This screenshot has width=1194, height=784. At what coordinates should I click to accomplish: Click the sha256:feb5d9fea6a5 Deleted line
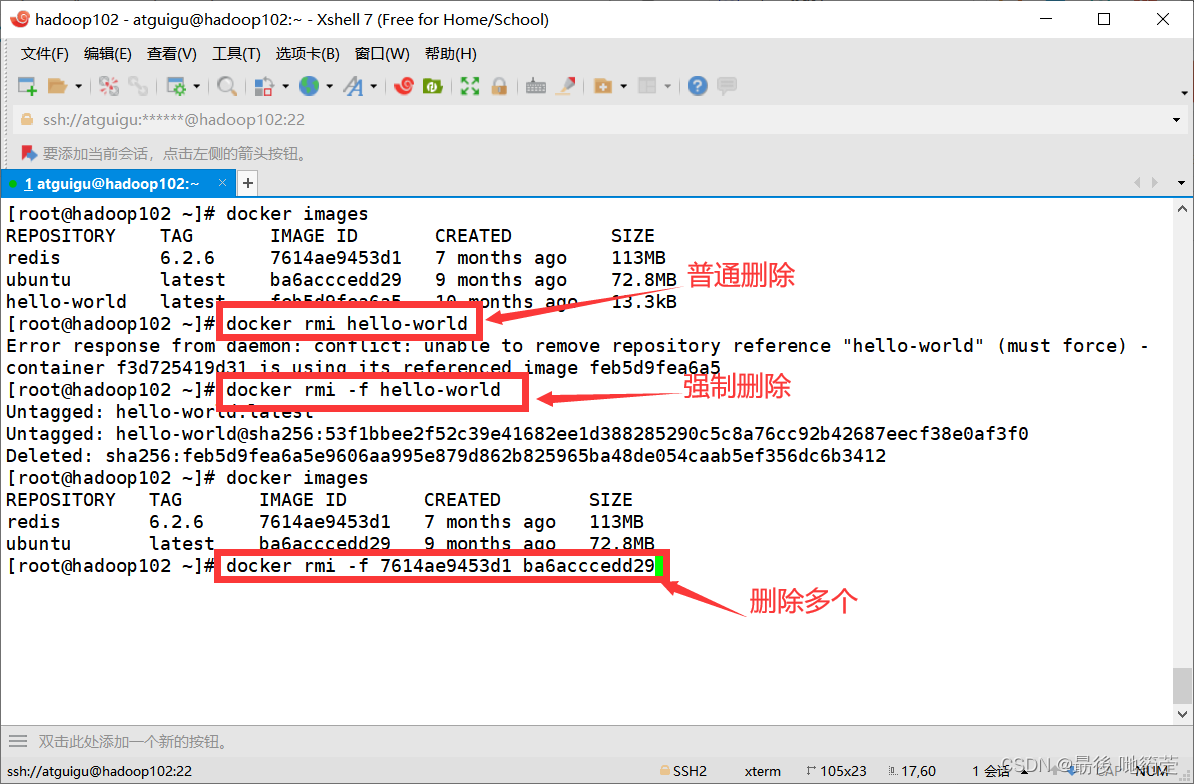(x=446, y=456)
